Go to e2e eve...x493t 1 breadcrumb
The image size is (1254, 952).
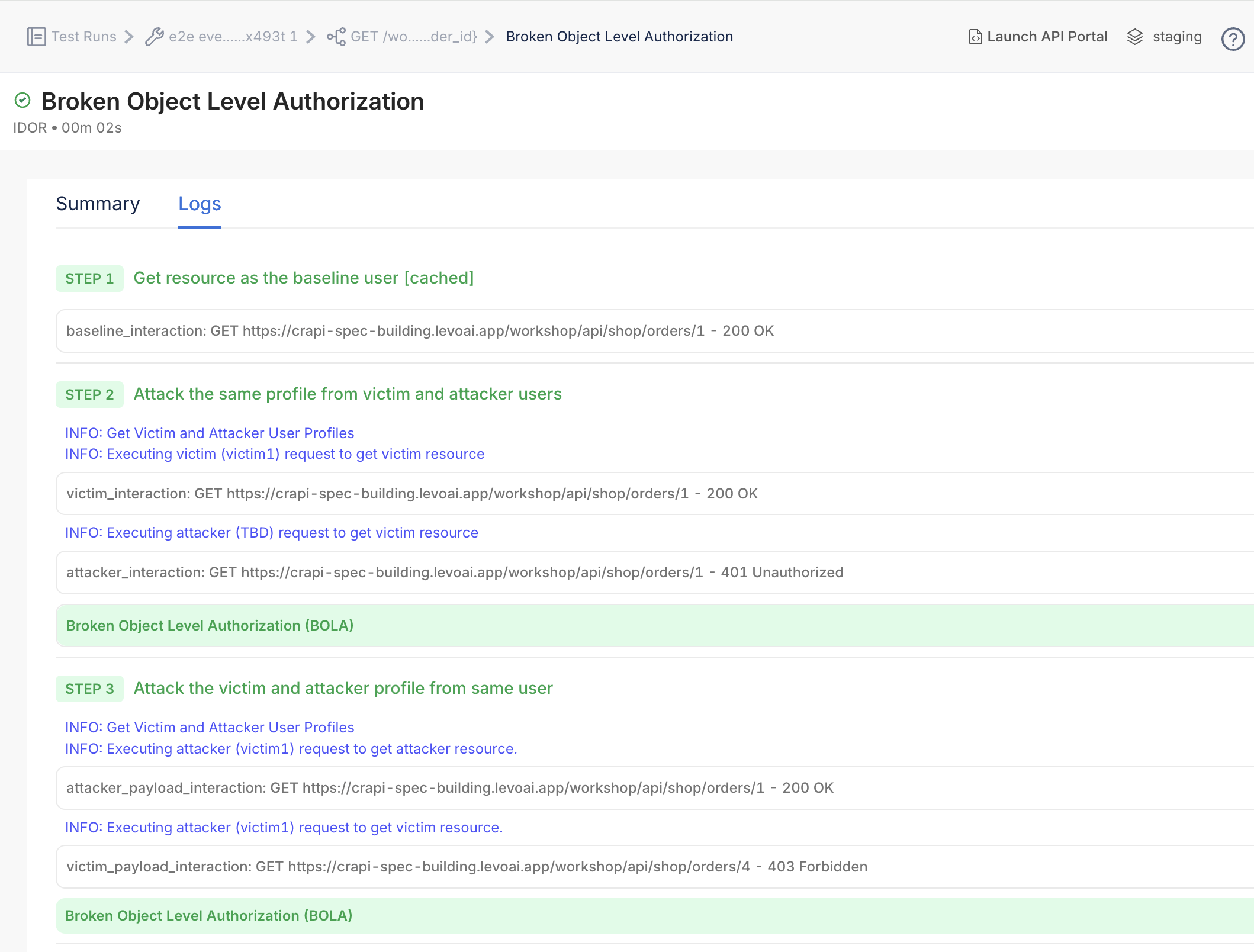click(x=233, y=37)
